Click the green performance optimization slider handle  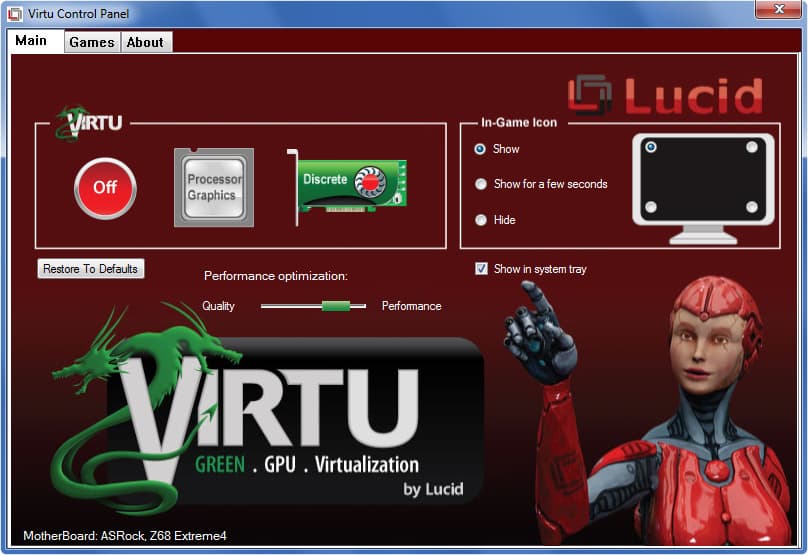[336, 306]
